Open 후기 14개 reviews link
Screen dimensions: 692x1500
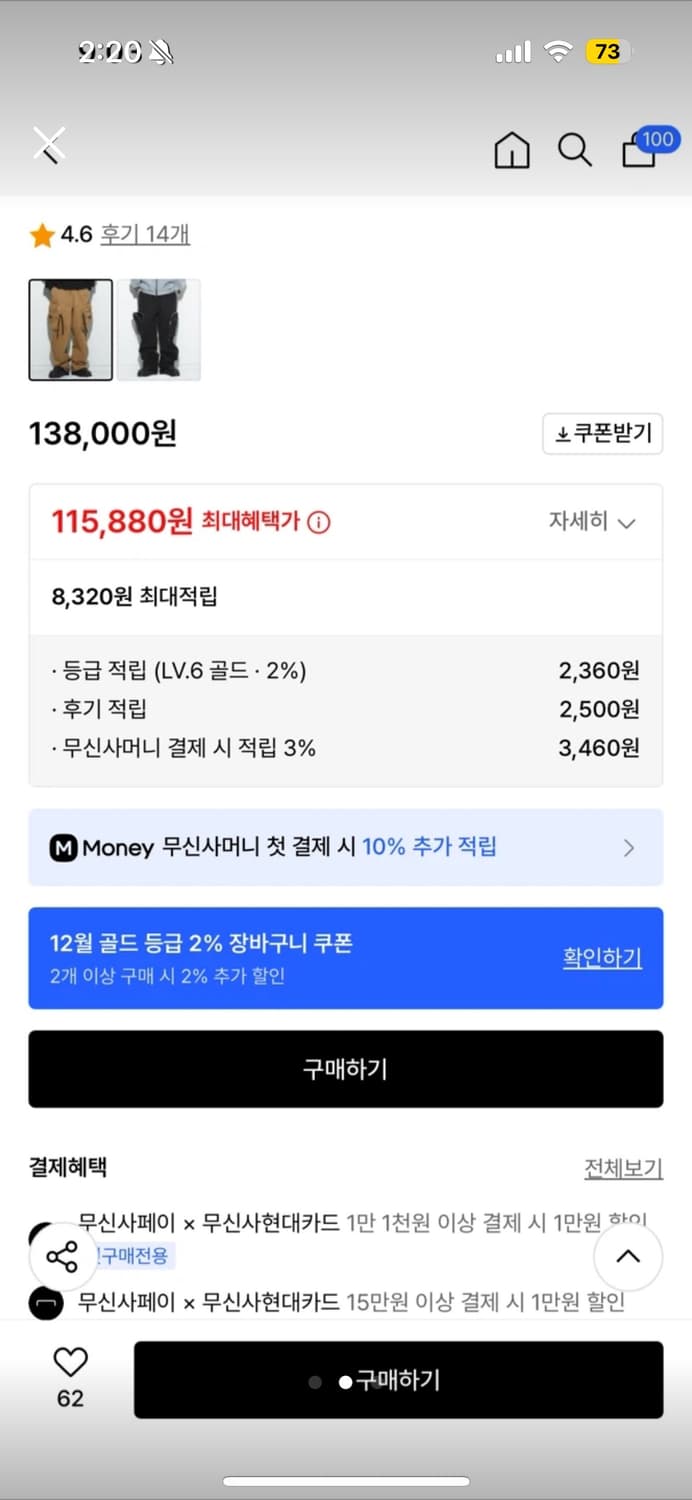click(x=145, y=235)
